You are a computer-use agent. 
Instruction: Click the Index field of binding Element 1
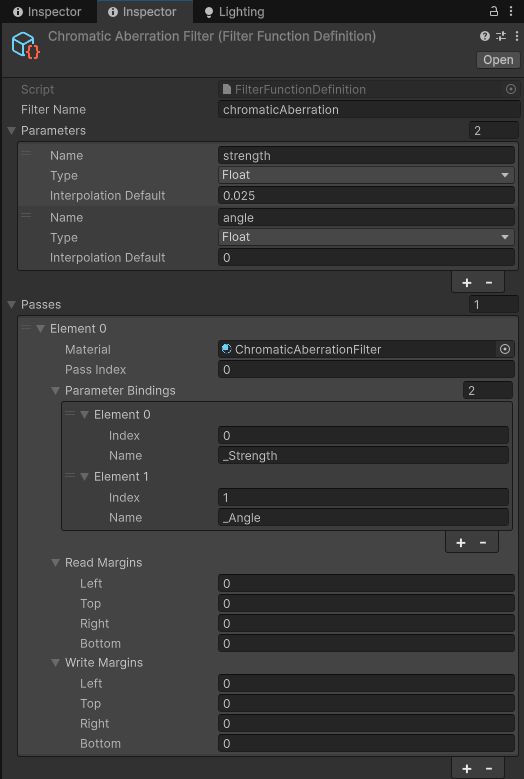pyautogui.click(x=364, y=498)
